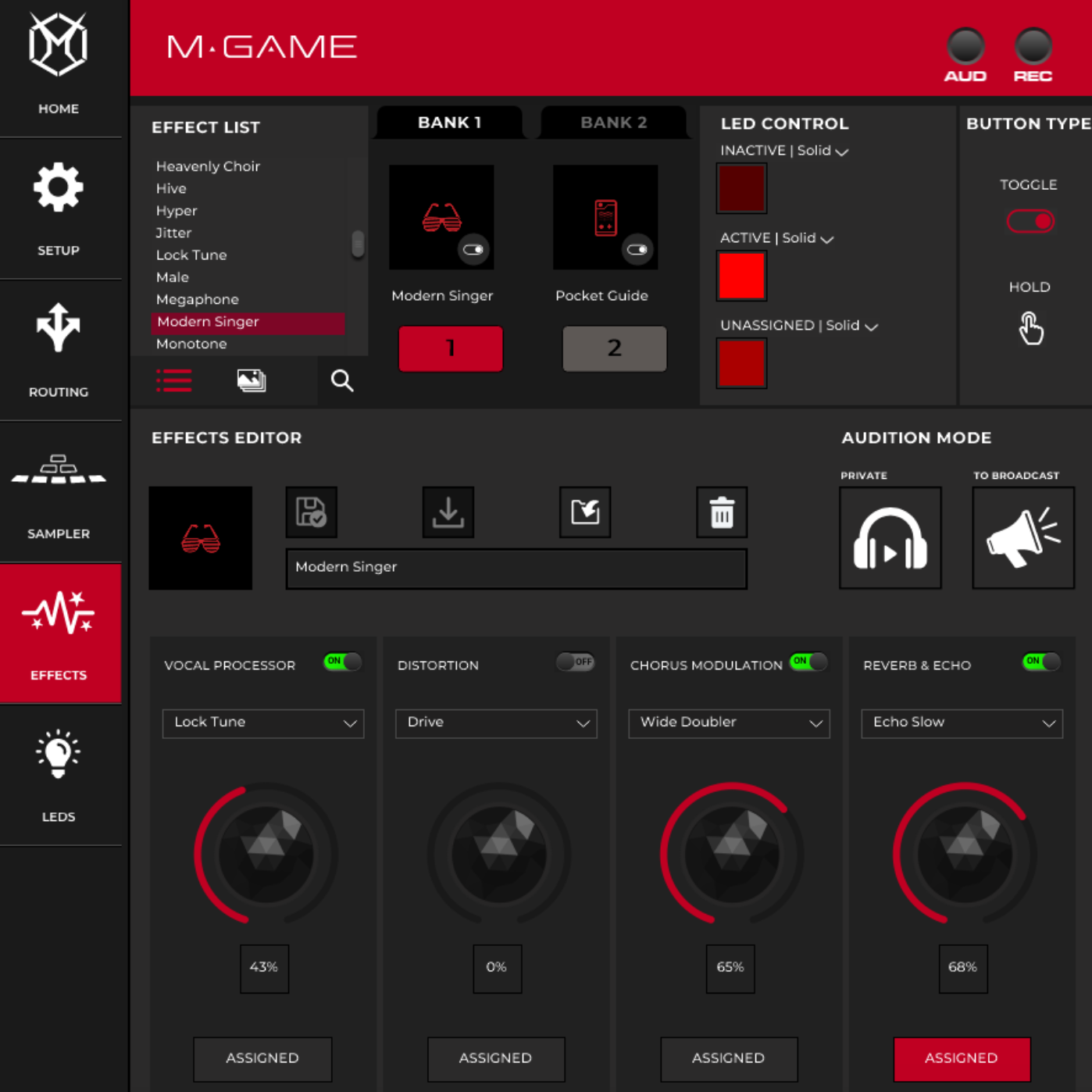Select Hive in the effect list

tap(171, 188)
